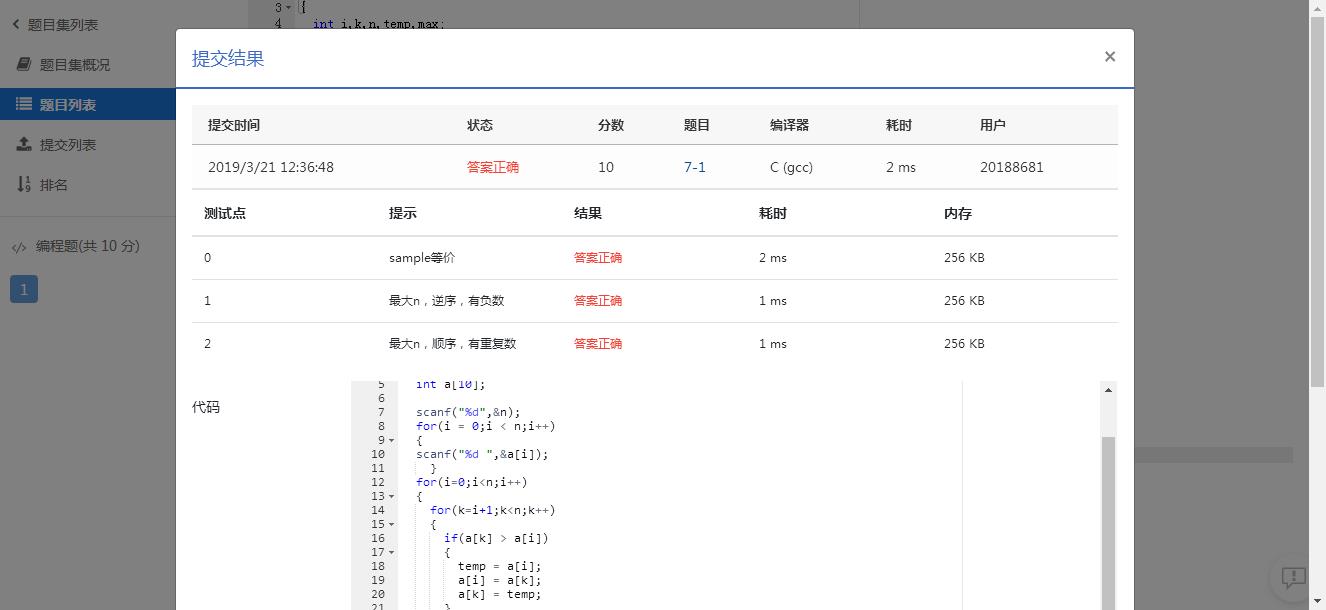Image resolution: width=1326 pixels, height=610 pixels.
Task: Open the feedback chat icon
Action: click(1293, 577)
